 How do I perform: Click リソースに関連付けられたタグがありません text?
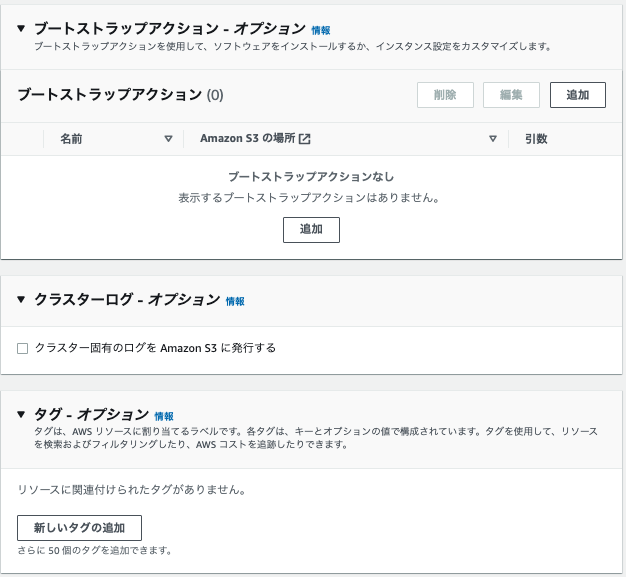(x=131, y=489)
